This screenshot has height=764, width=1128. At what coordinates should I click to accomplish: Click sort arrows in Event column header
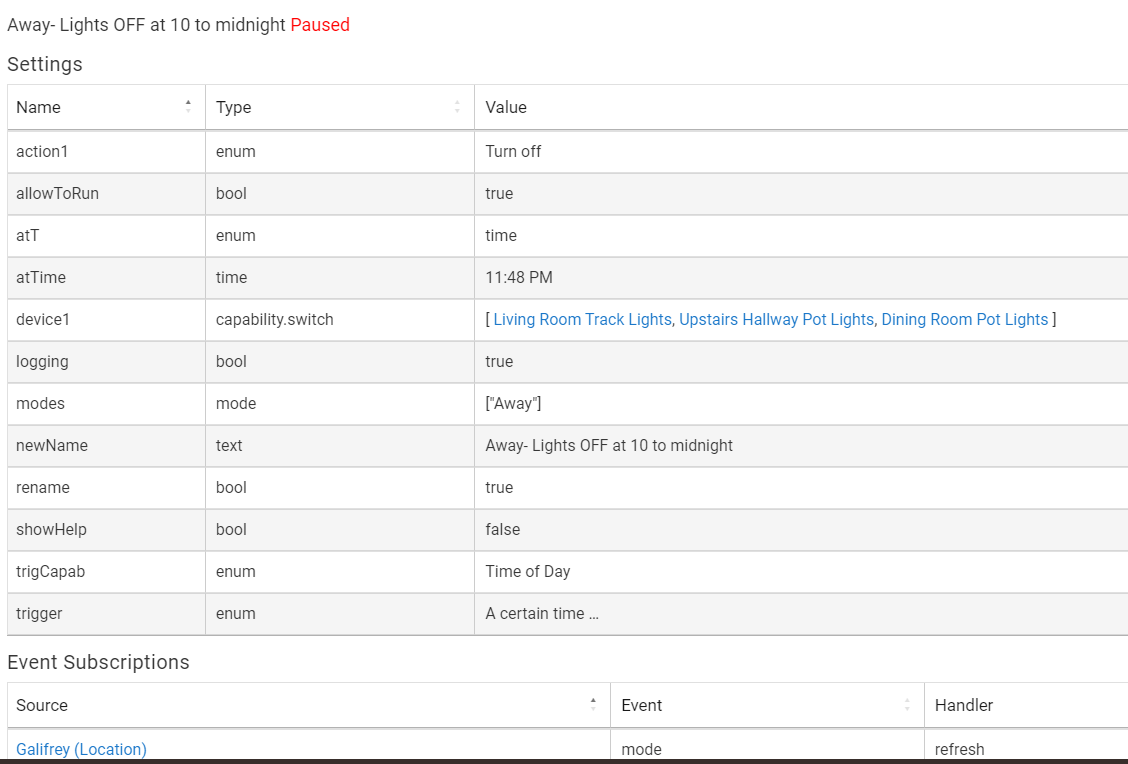907,704
